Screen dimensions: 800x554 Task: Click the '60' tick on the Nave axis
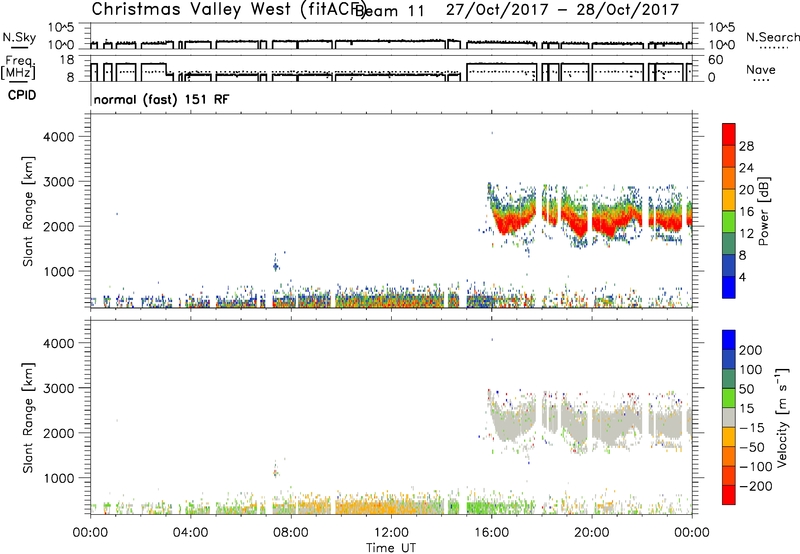click(715, 60)
